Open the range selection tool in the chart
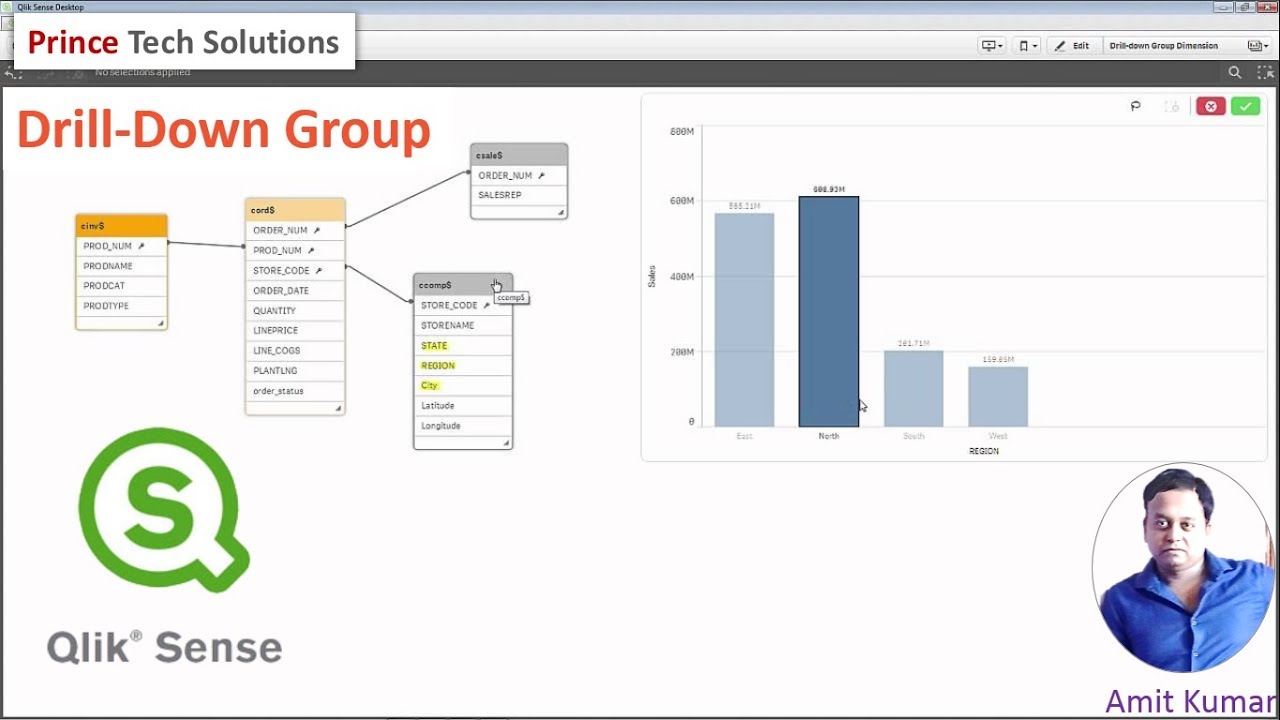Screen dimensions: 1280x720 (1172, 106)
